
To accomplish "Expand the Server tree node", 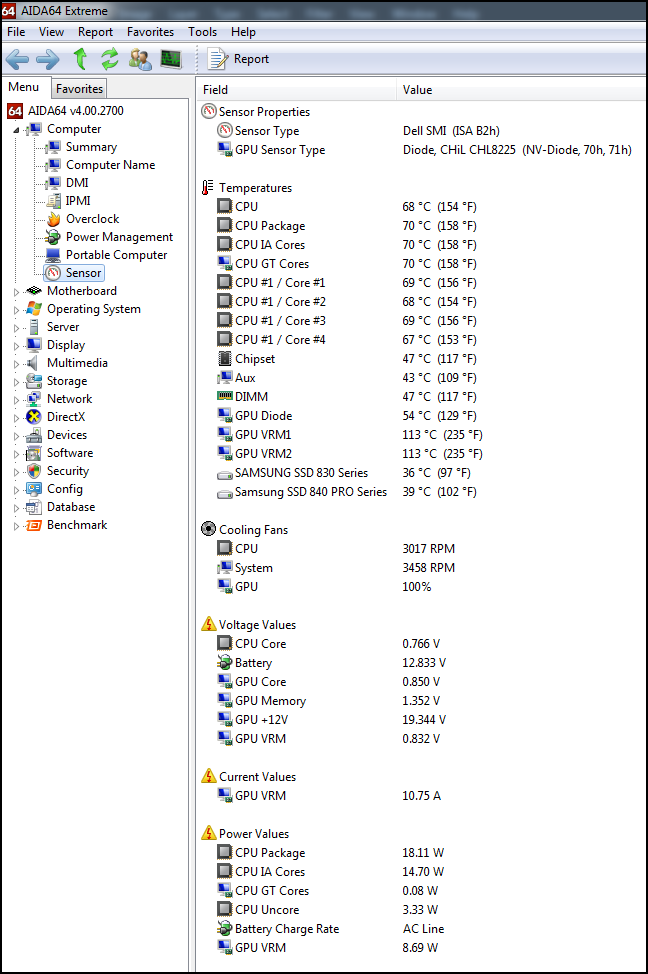I will coord(16,327).
